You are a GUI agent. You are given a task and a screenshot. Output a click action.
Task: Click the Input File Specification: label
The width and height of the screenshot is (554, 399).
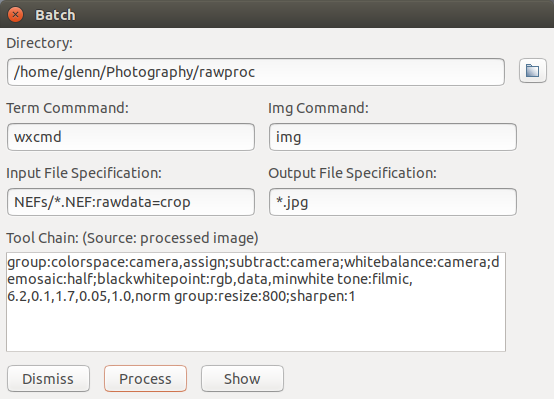(84, 173)
